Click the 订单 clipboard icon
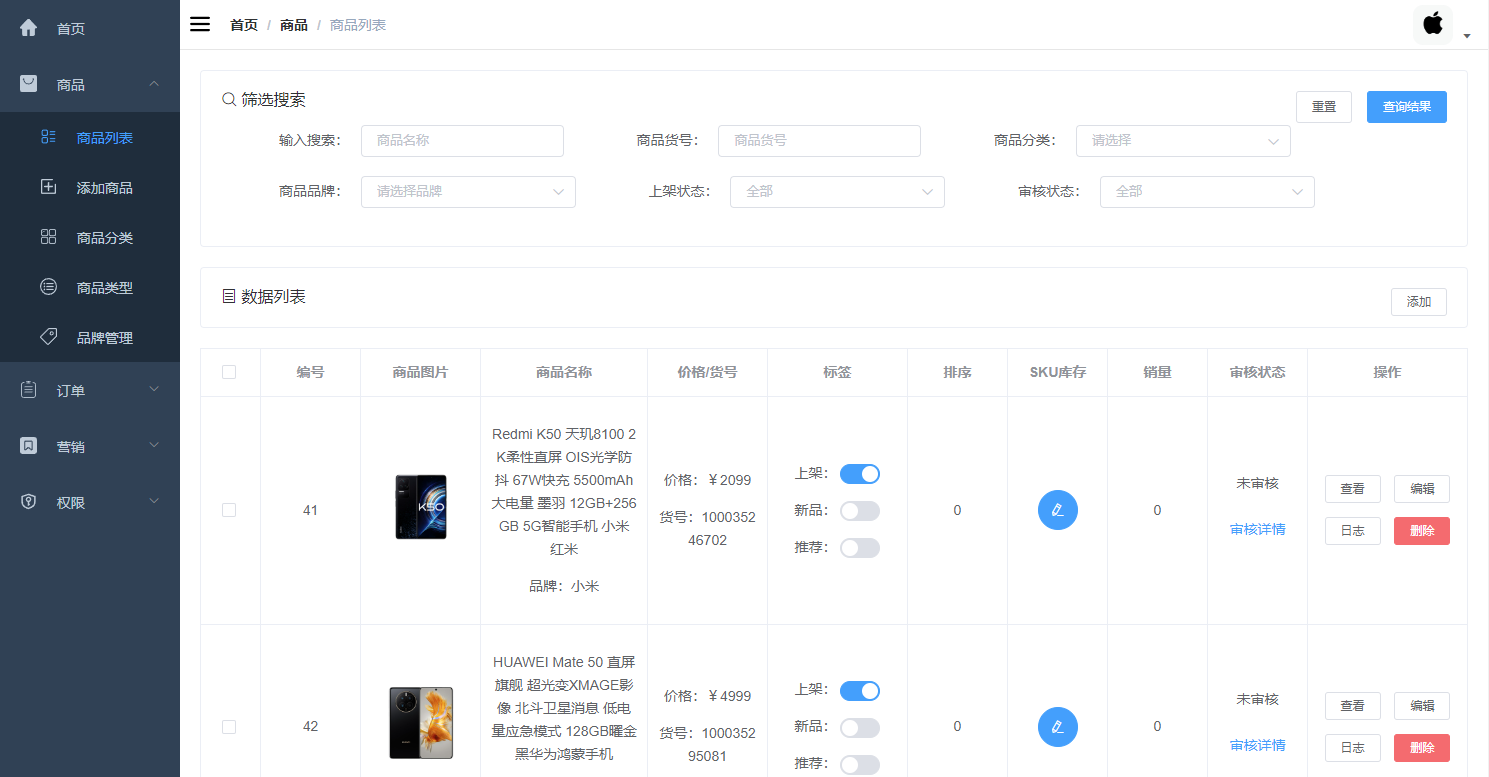The width and height of the screenshot is (1489, 777). (x=29, y=390)
